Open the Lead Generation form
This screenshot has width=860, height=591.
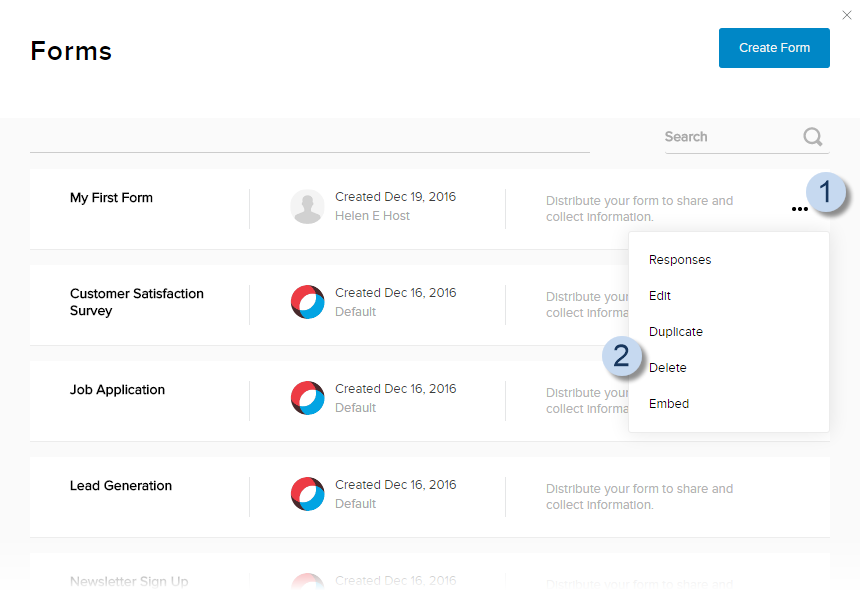point(121,486)
